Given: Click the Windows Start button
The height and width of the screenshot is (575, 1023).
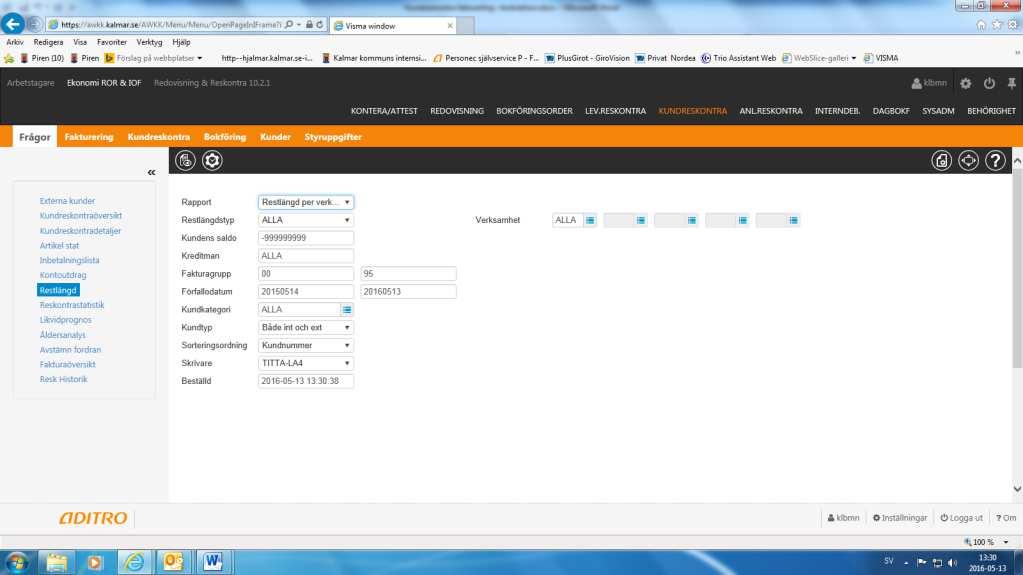Looking at the screenshot, I should coord(17,562).
